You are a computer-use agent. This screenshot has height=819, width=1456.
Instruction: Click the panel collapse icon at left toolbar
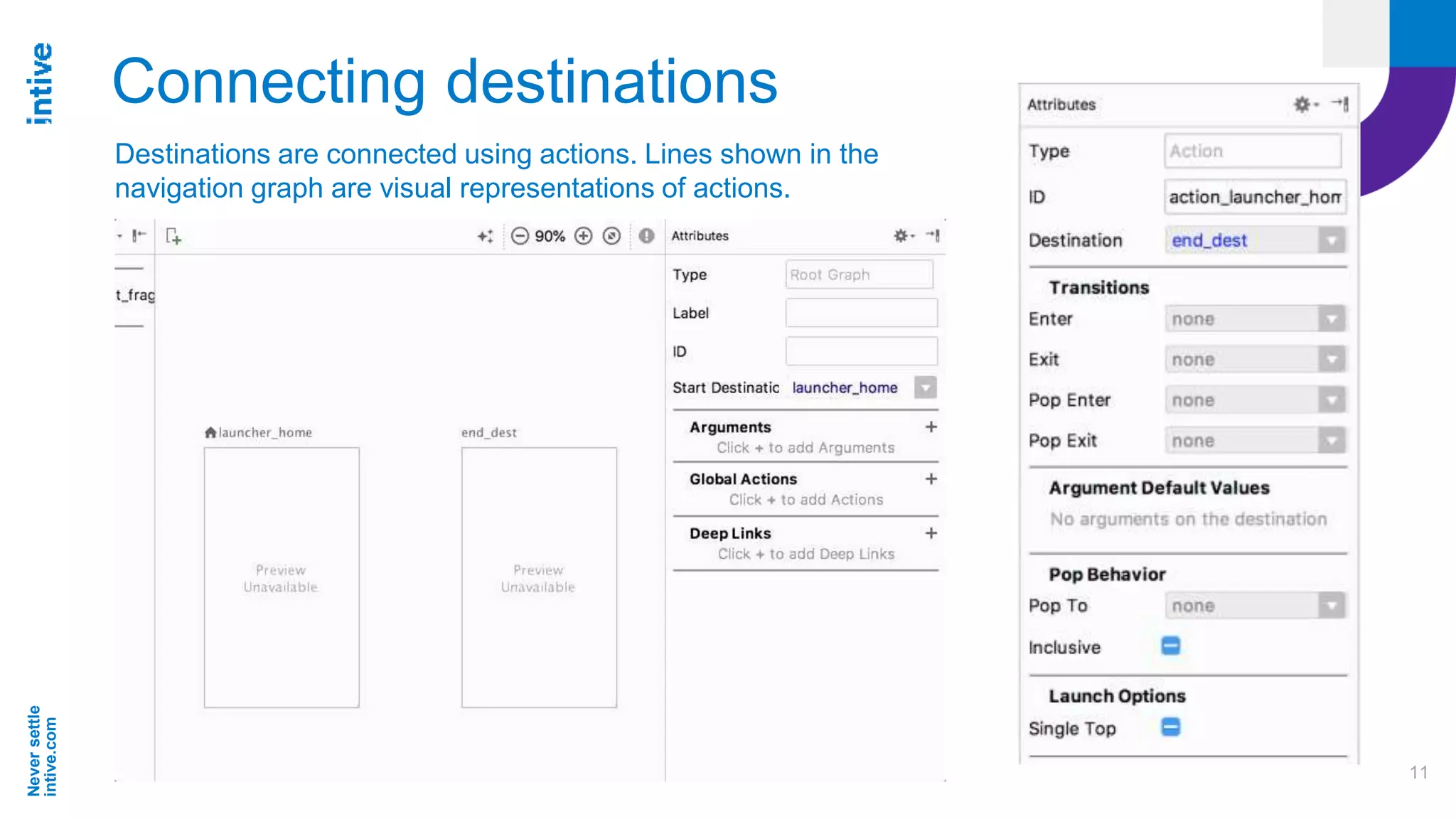[x=139, y=235]
